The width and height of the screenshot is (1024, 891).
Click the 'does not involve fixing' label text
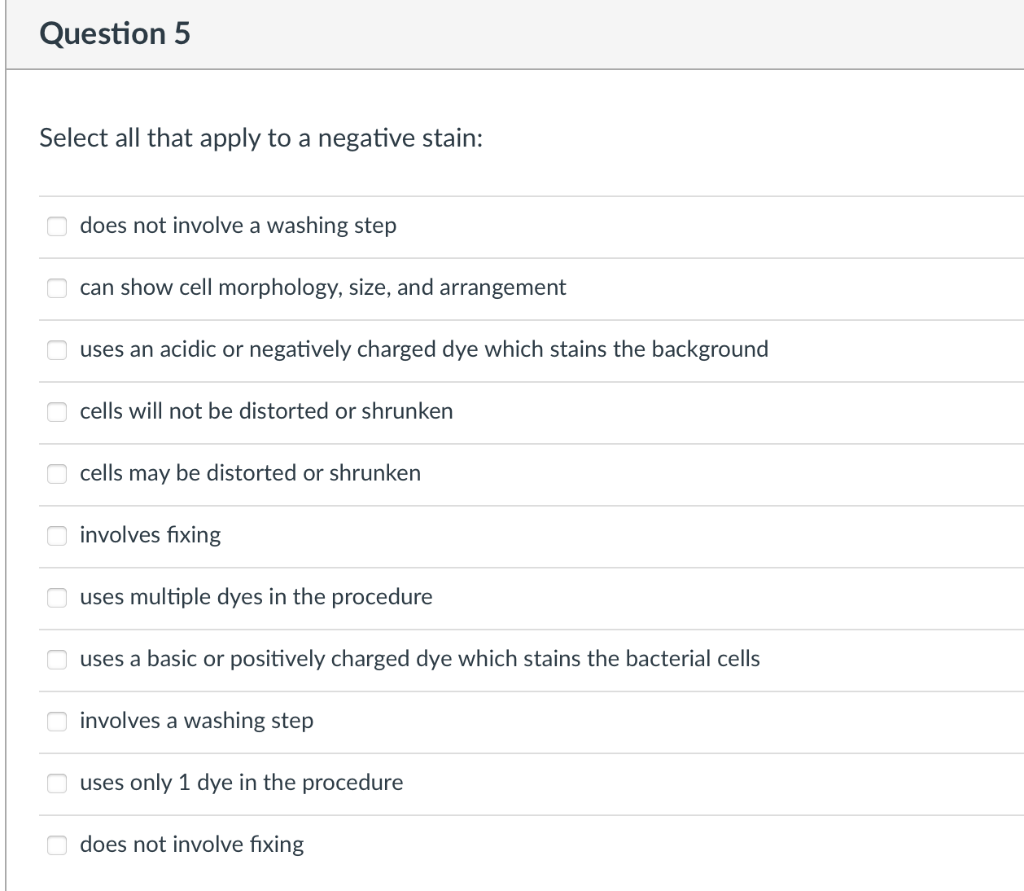(192, 845)
